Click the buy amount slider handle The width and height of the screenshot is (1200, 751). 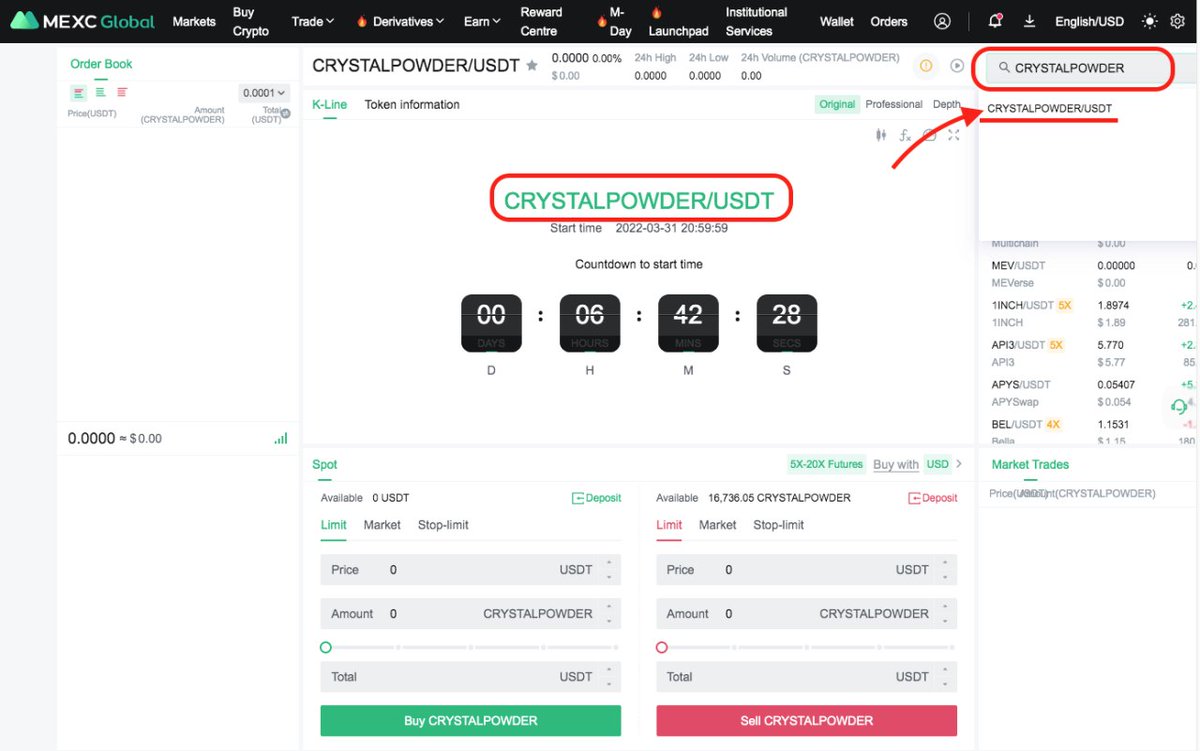[x=326, y=648]
